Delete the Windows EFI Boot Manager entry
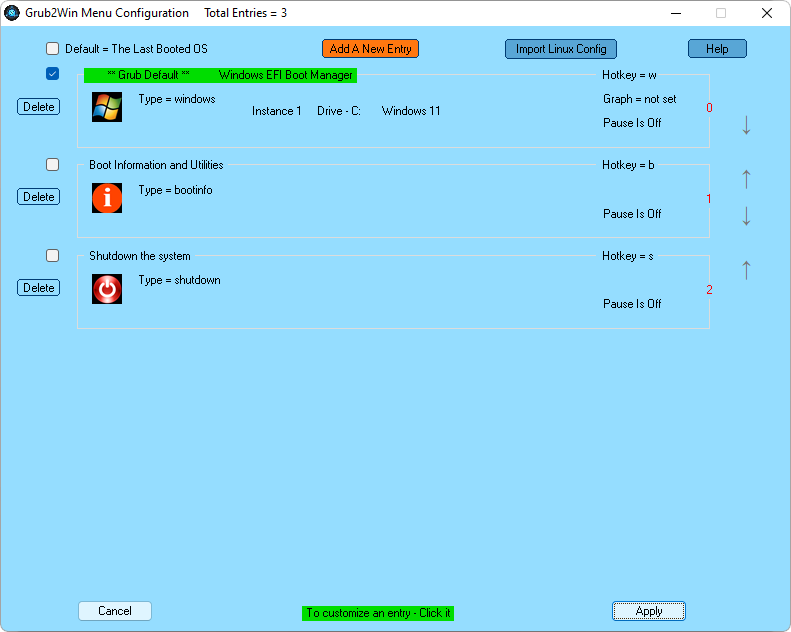Image resolution: width=791 pixels, height=632 pixels. pyautogui.click(x=38, y=107)
